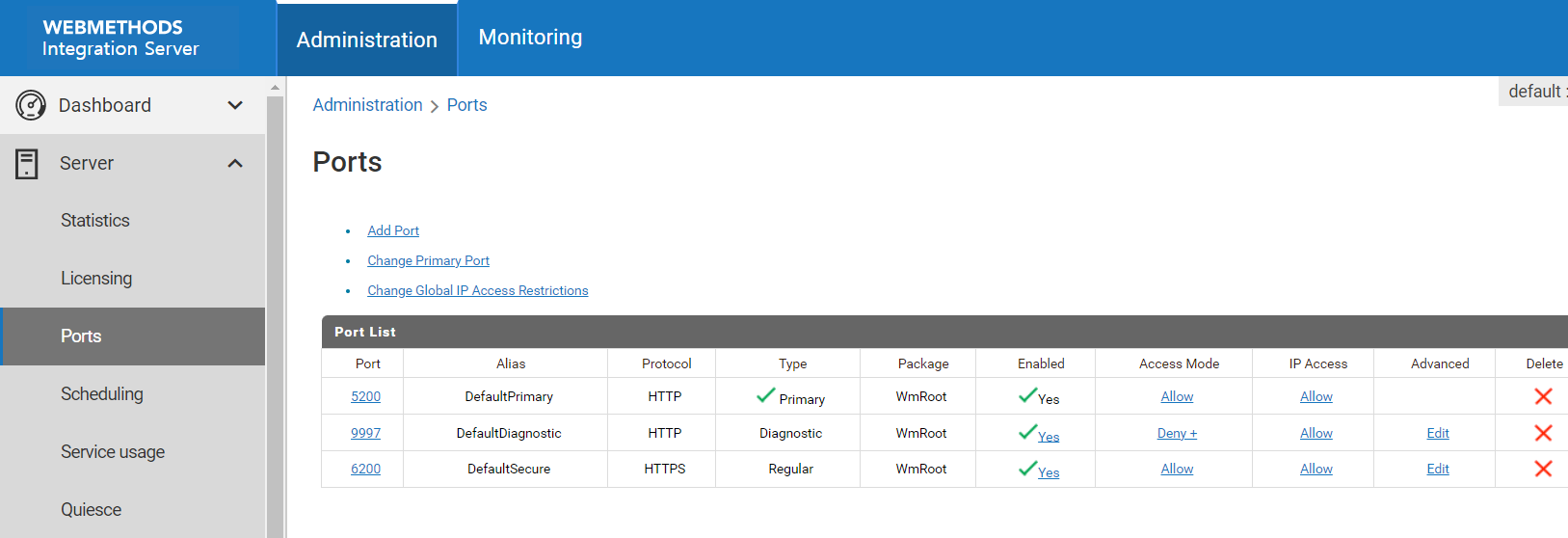
Task: Click Edit advanced link for port 6200
Action: pos(1438,469)
